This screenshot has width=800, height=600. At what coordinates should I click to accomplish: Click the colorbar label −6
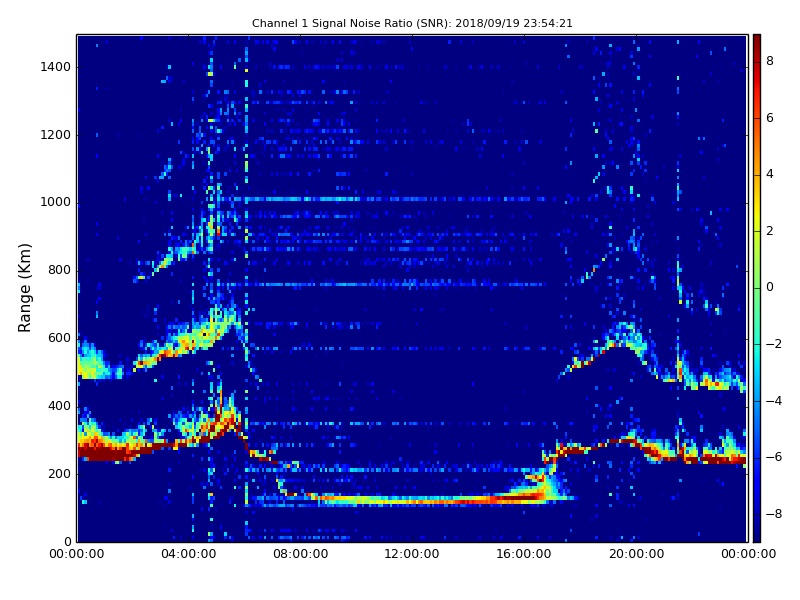pos(774,457)
